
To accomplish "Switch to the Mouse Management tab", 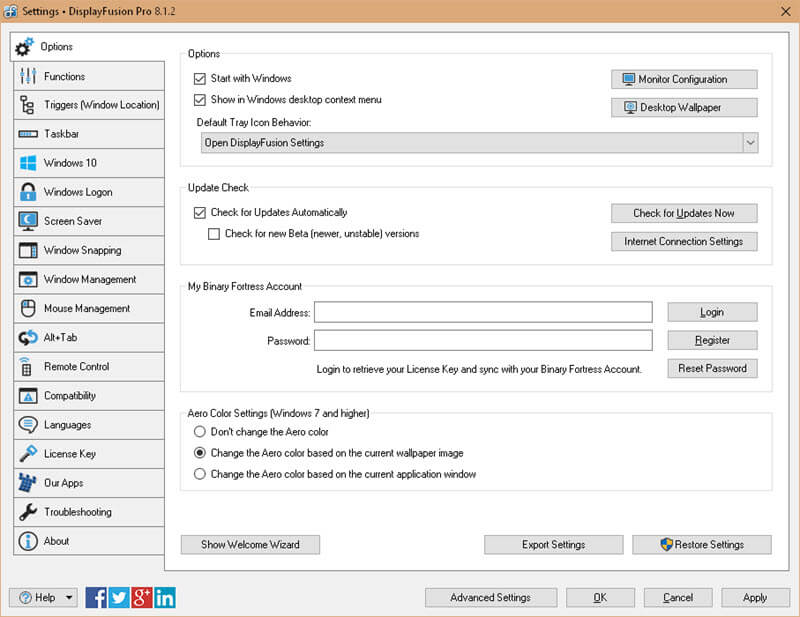I will 89,308.
